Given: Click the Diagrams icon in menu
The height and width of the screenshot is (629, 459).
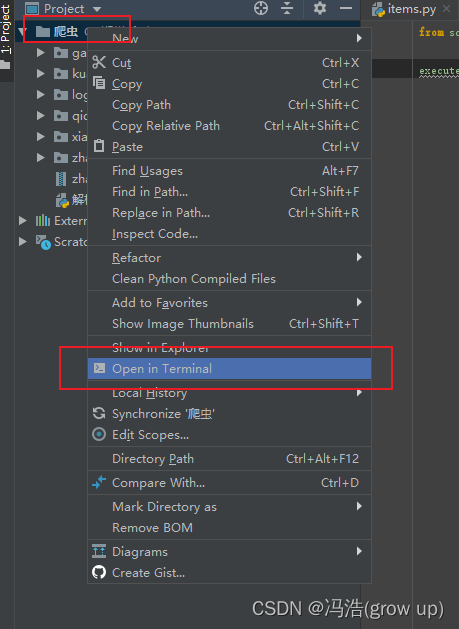Looking at the screenshot, I should click(x=99, y=551).
